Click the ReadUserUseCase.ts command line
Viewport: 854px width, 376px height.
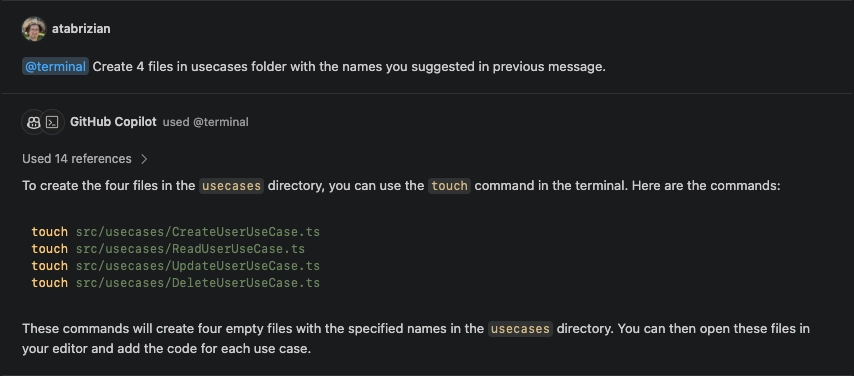point(168,248)
